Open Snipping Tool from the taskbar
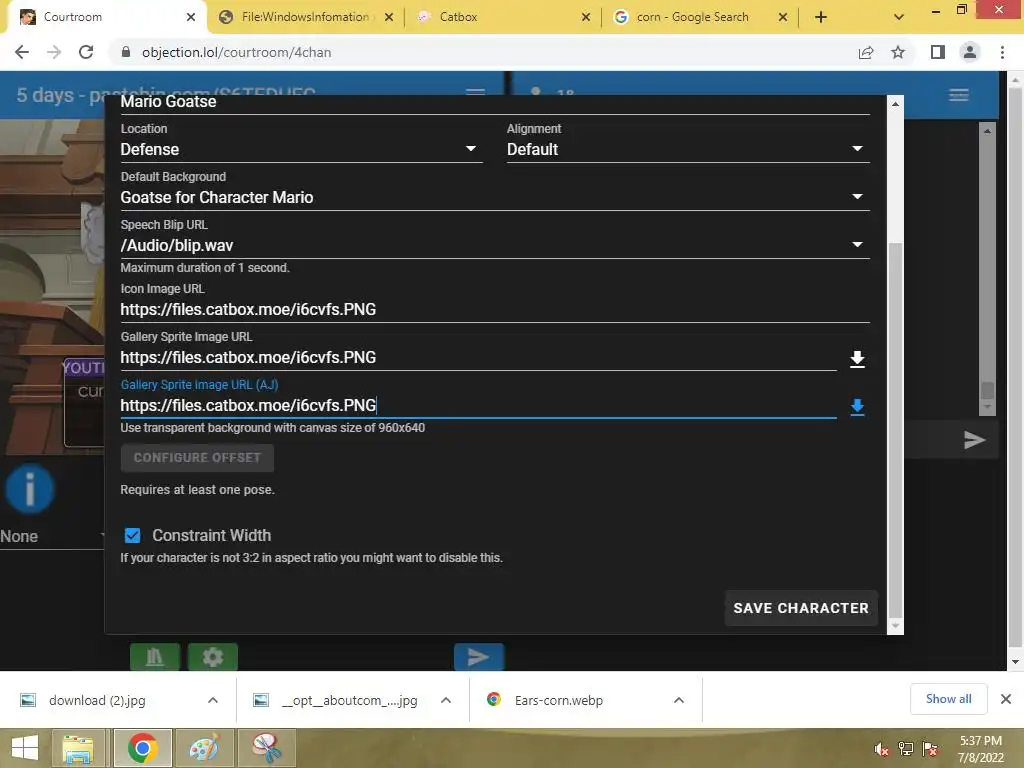The image size is (1024, 768). [266, 748]
